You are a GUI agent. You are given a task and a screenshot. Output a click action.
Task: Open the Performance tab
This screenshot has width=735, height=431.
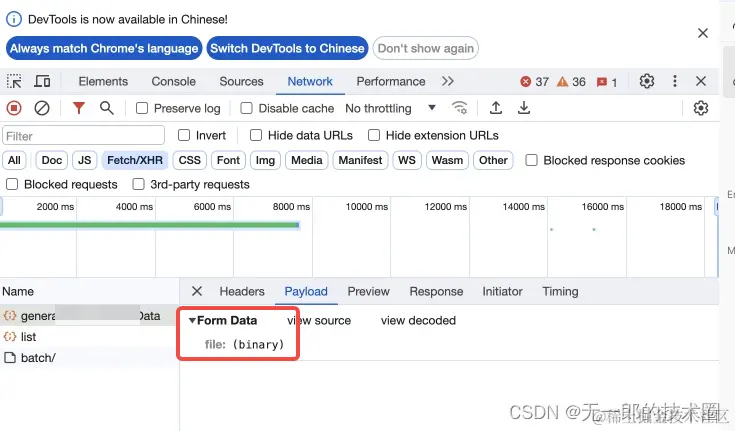(x=391, y=82)
